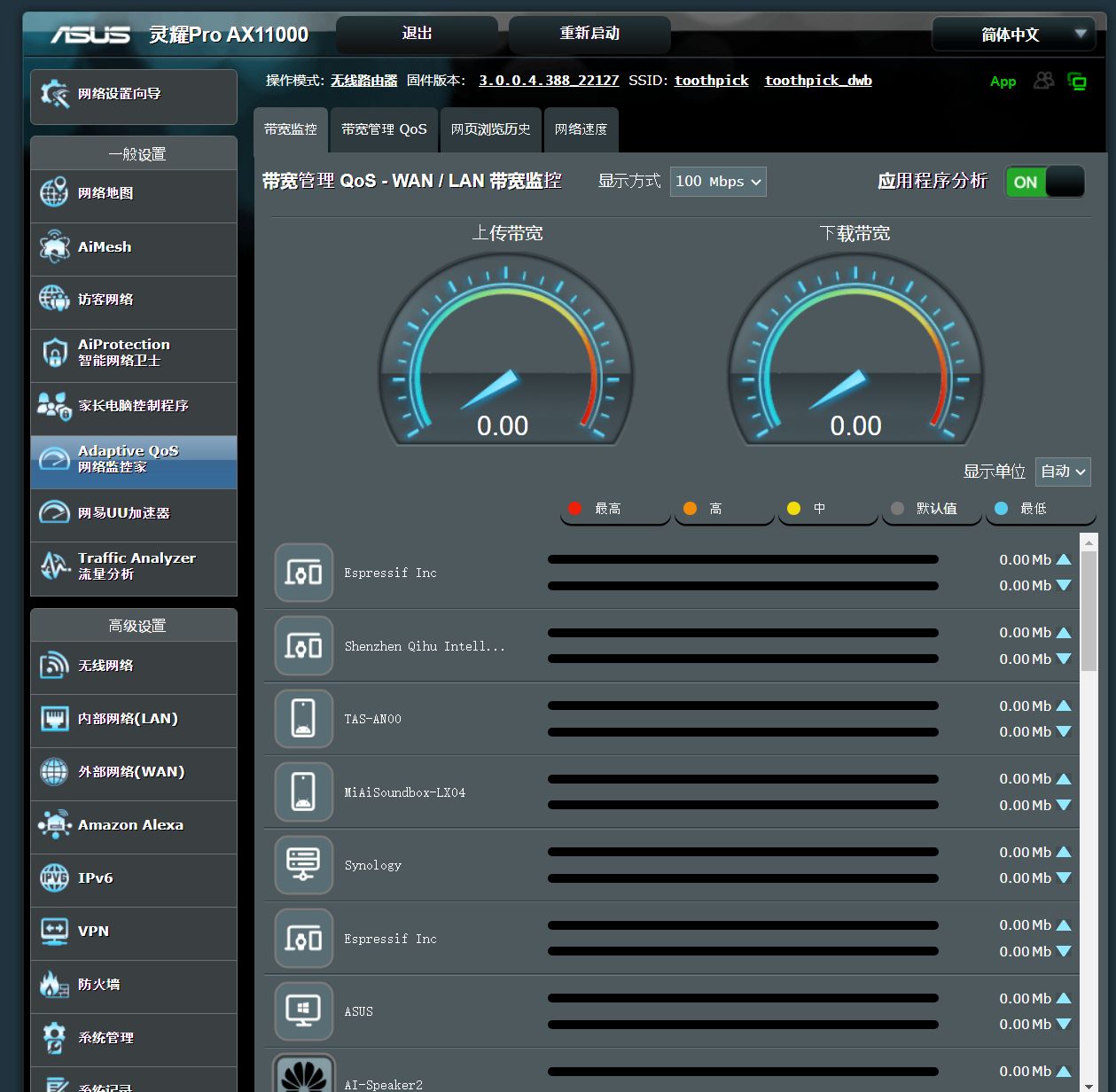Switch to the 带宽管理 QoS tab
This screenshot has height=1092, width=1116.
coord(385,129)
